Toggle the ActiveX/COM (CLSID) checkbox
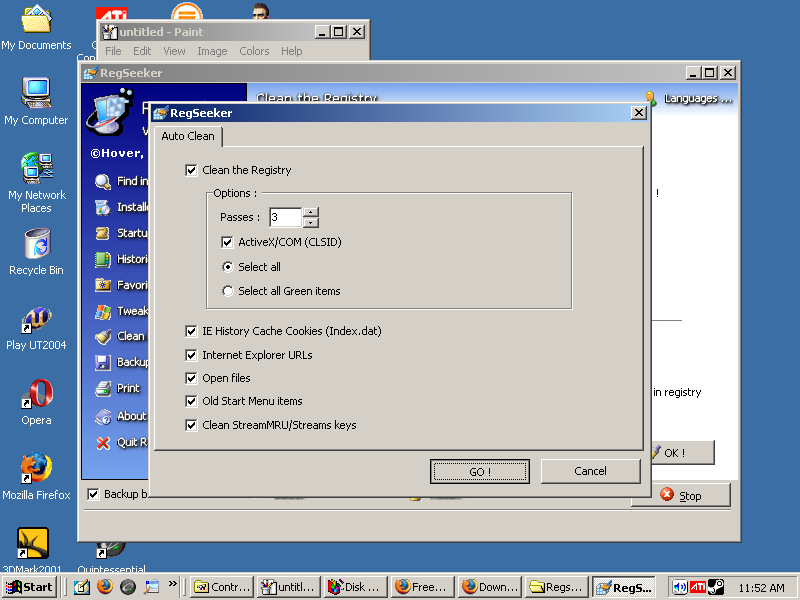Viewport: 800px width, 600px height. tap(228, 242)
